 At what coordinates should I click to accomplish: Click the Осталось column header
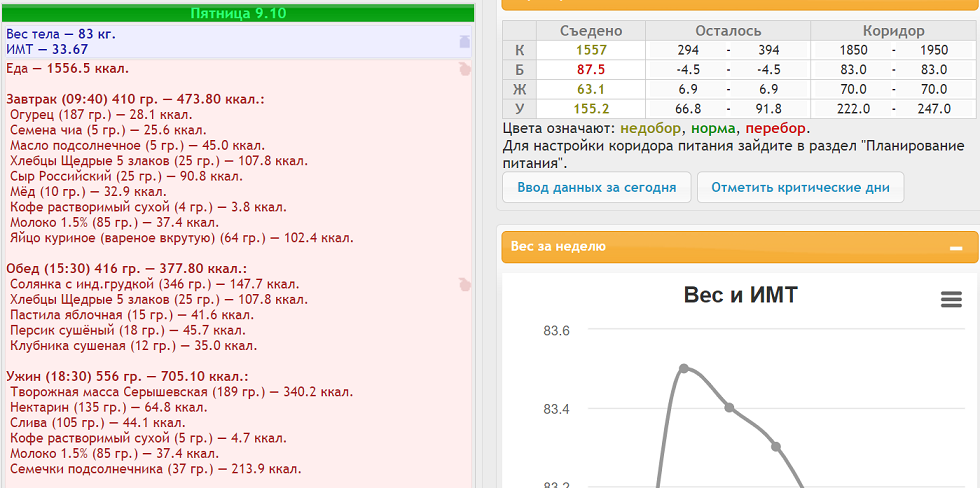(728, 31)
